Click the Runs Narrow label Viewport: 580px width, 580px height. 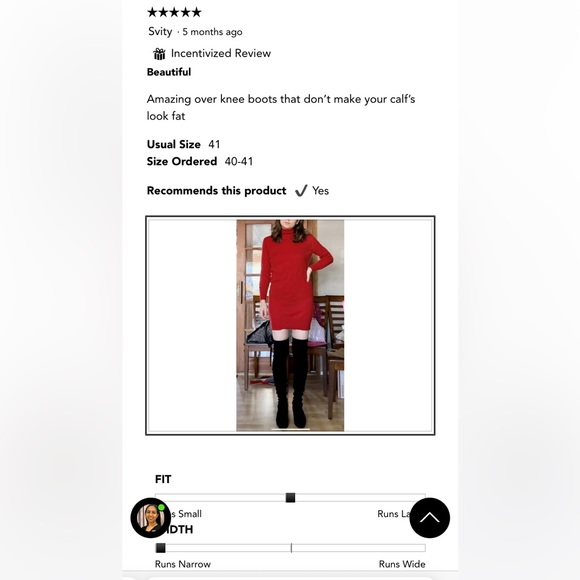(183, 564)
